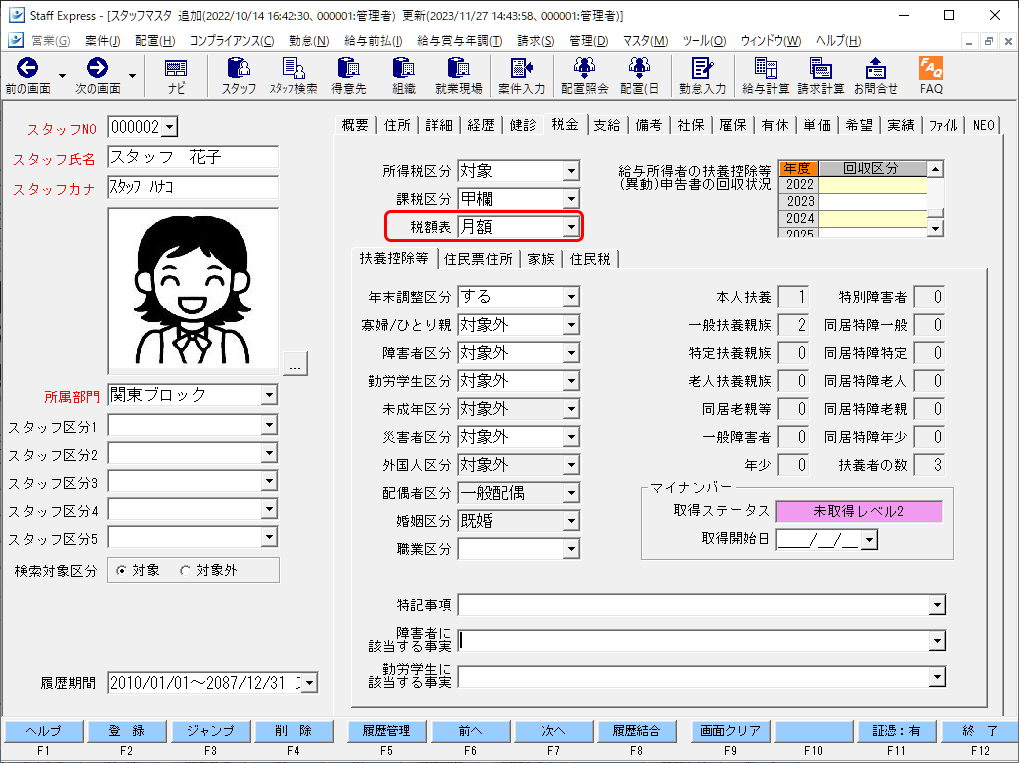Open the 課税区分 dropdown

point(571,199)
